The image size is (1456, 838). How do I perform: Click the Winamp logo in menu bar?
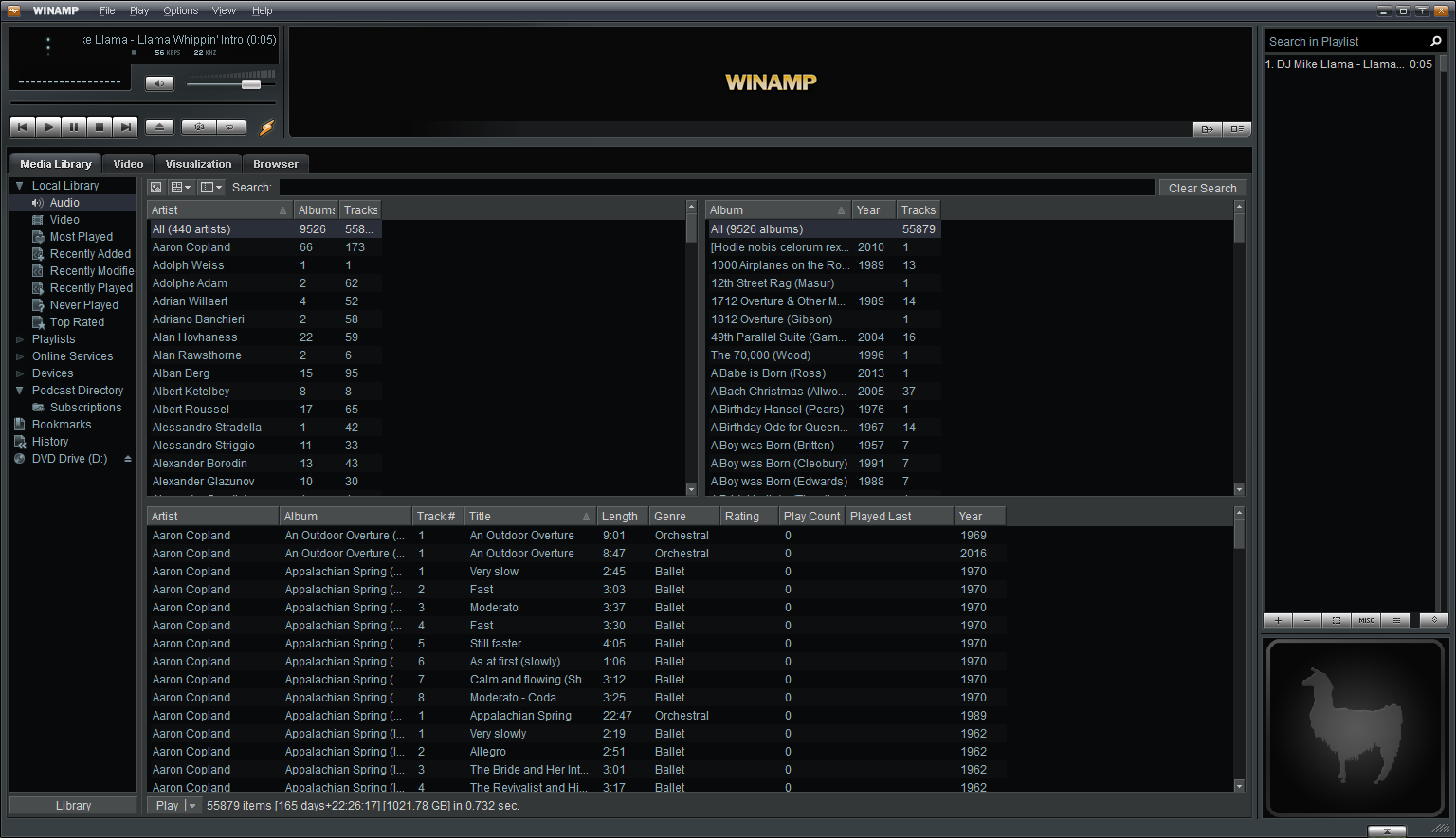pyautogui.click(x=14, y=10)
